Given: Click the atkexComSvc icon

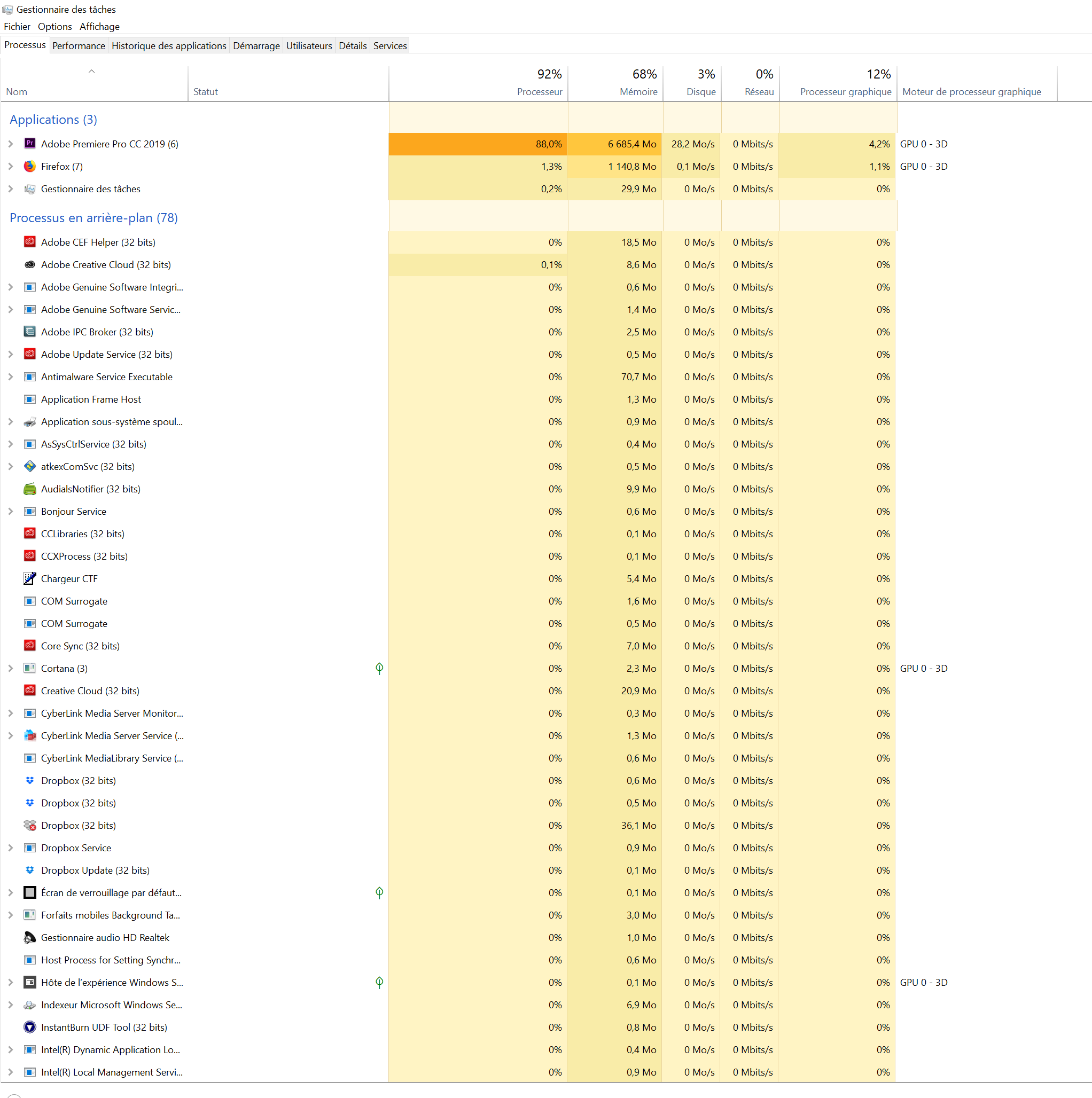Looking at the screenshot, I should click(x=29, y=467).
